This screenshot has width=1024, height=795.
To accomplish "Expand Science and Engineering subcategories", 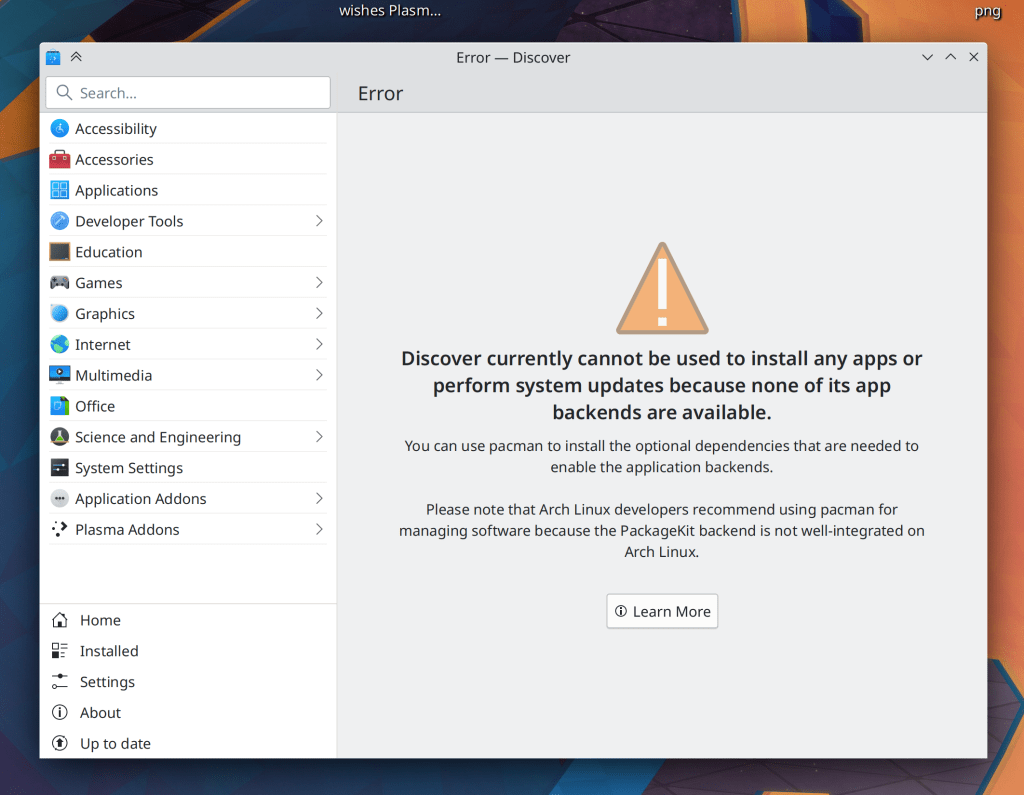I will click(319, 437).
